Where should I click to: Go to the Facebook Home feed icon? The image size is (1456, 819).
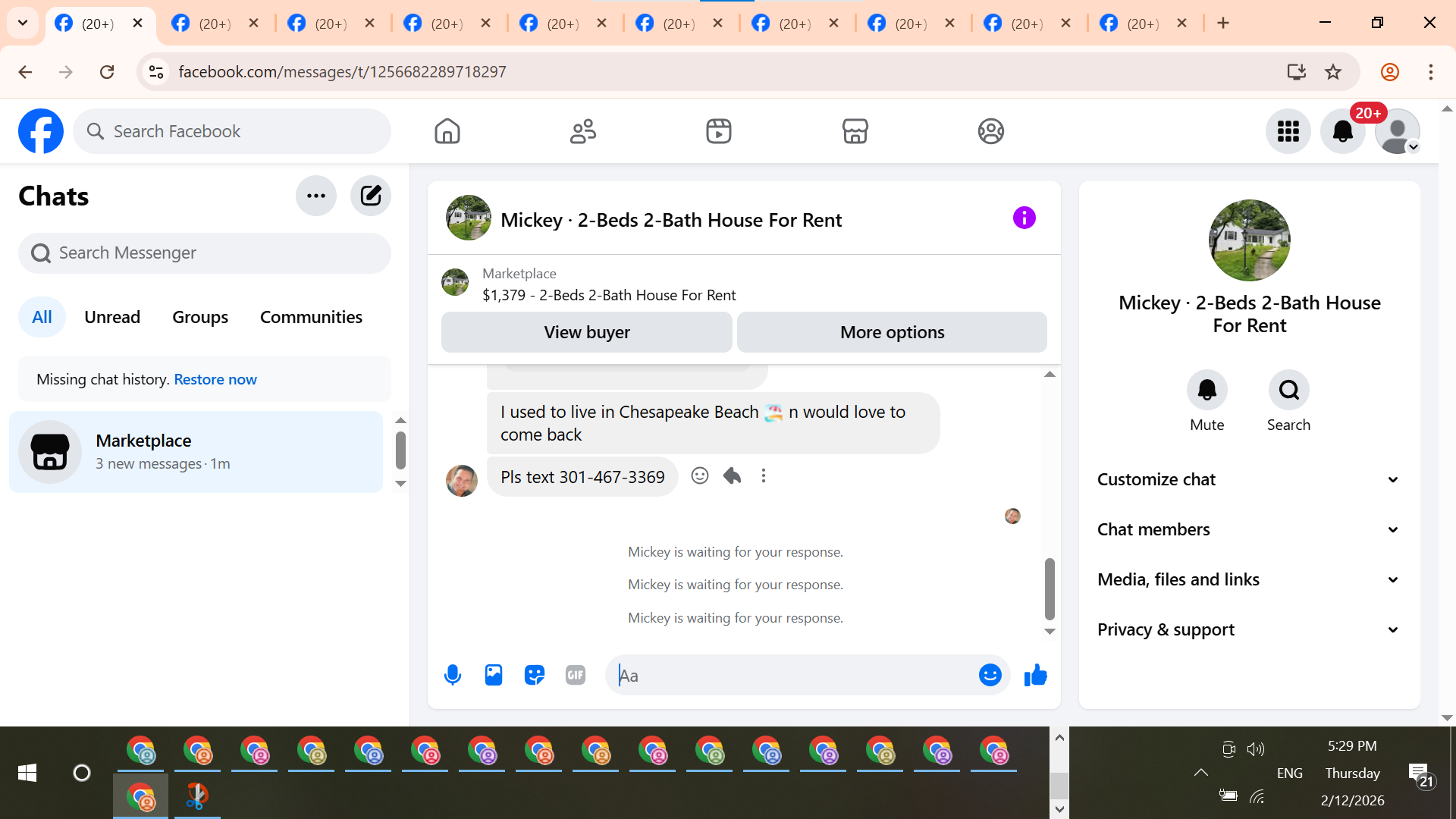click(x=447, y=131)
